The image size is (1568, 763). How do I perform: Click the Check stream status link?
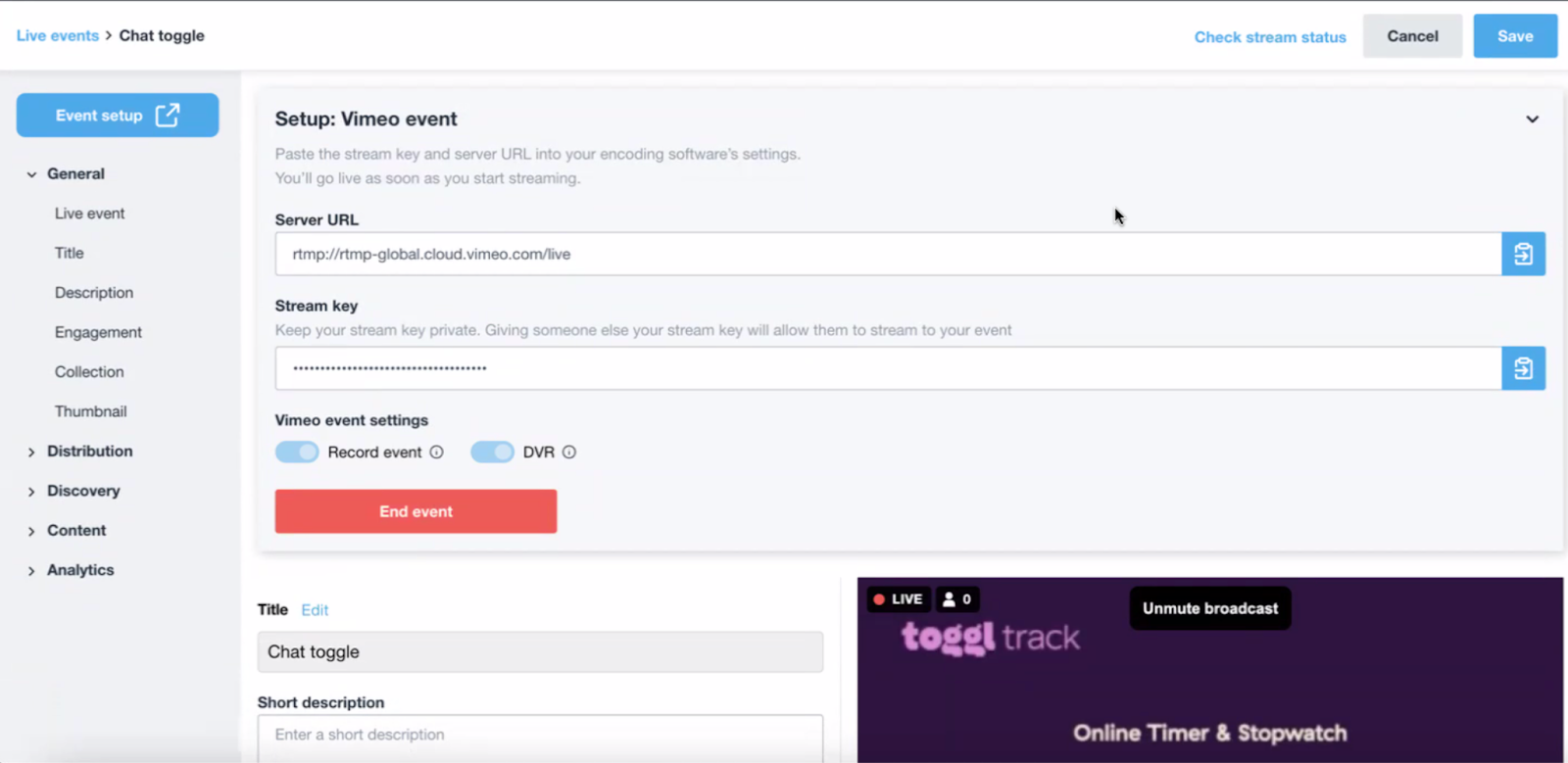pos(1269,37)
